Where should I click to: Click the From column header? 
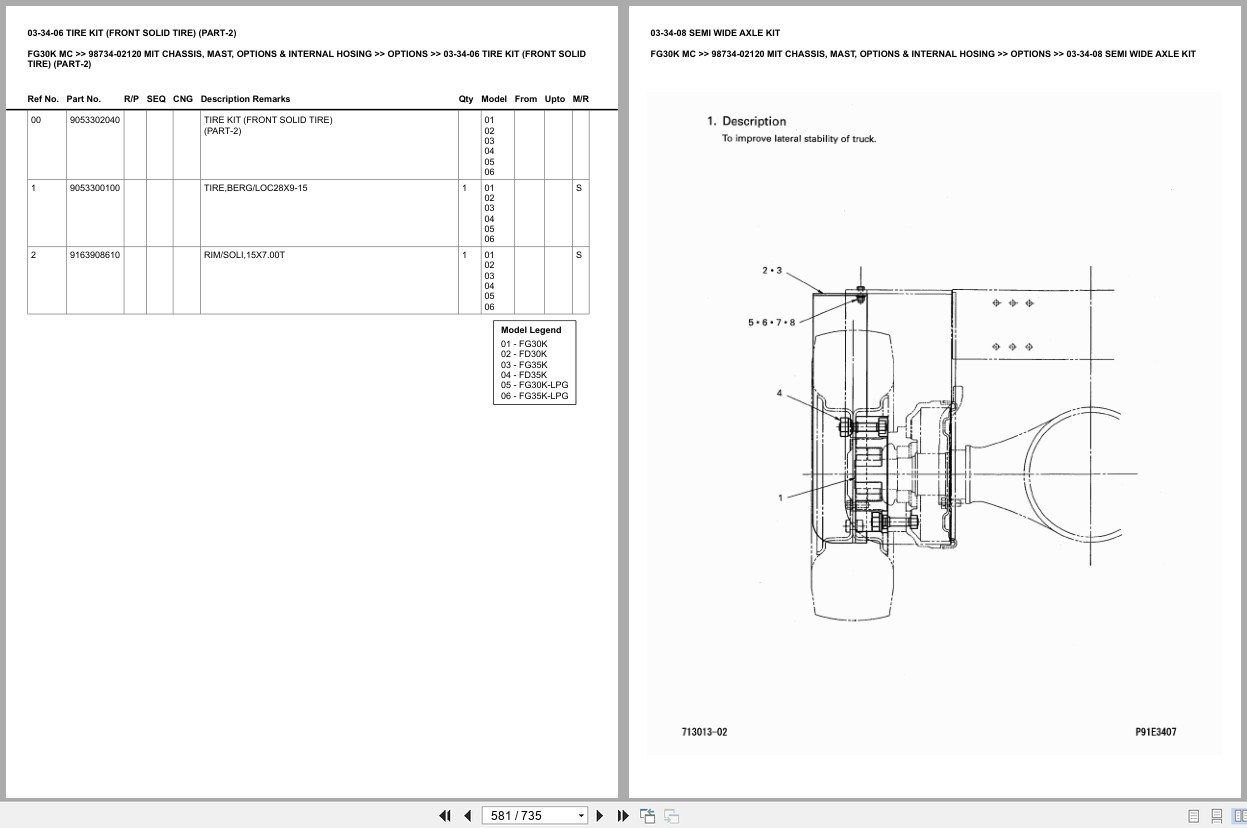pos(526,99)
